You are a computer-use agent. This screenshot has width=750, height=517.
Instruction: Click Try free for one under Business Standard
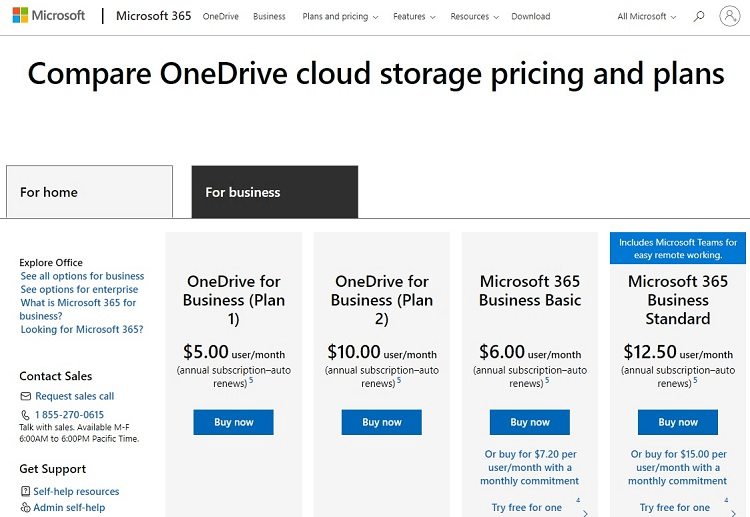(675, 507)
